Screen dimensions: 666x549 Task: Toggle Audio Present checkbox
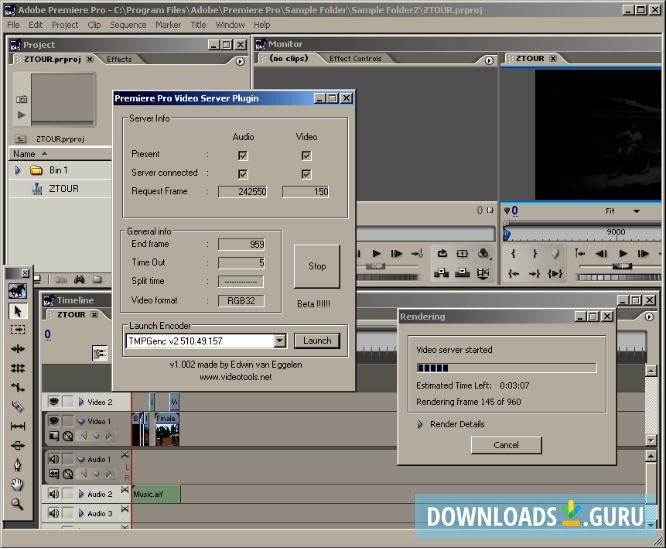point(243,155)
